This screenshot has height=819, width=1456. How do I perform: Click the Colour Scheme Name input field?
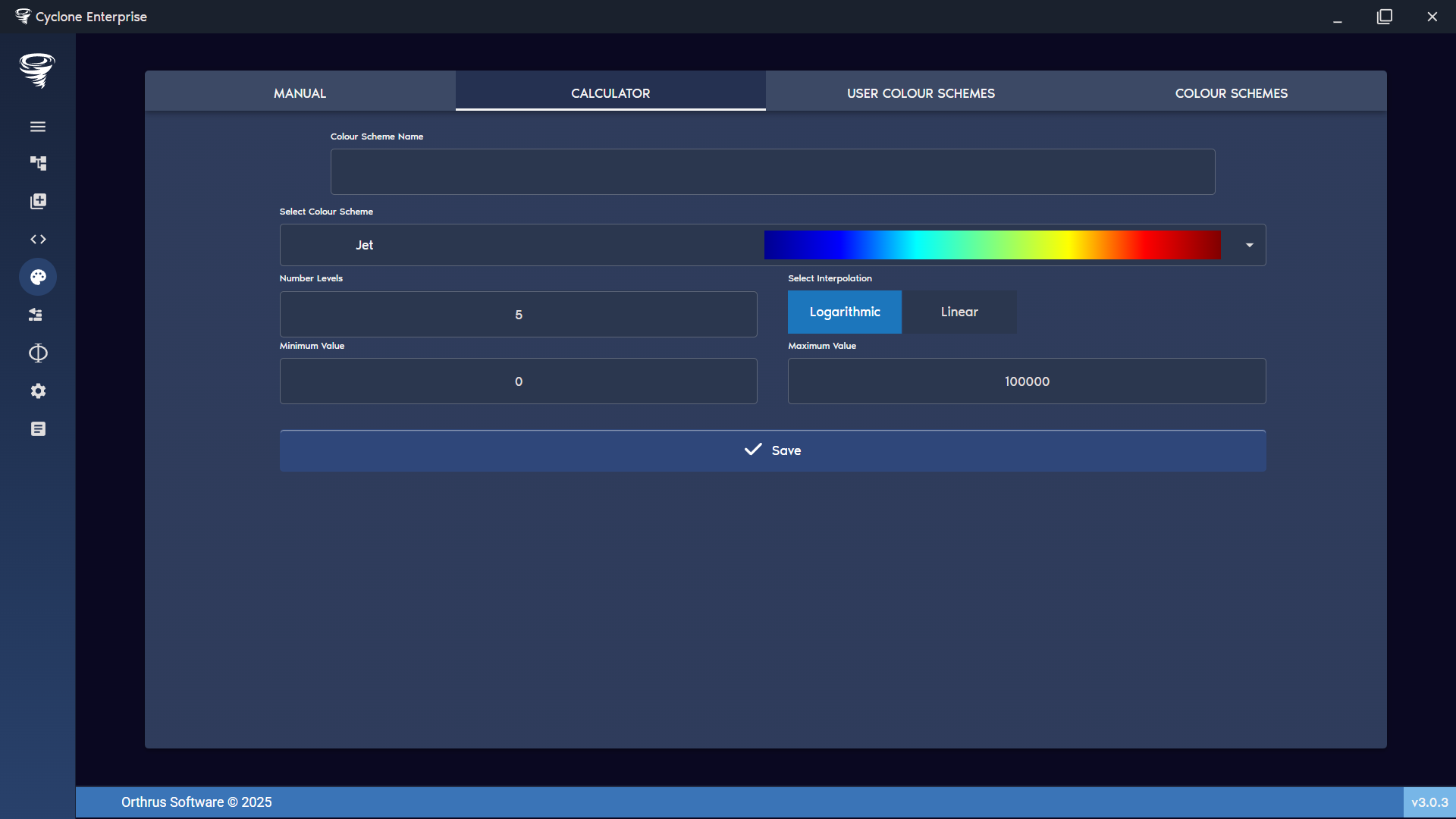[x=772, y=171]
